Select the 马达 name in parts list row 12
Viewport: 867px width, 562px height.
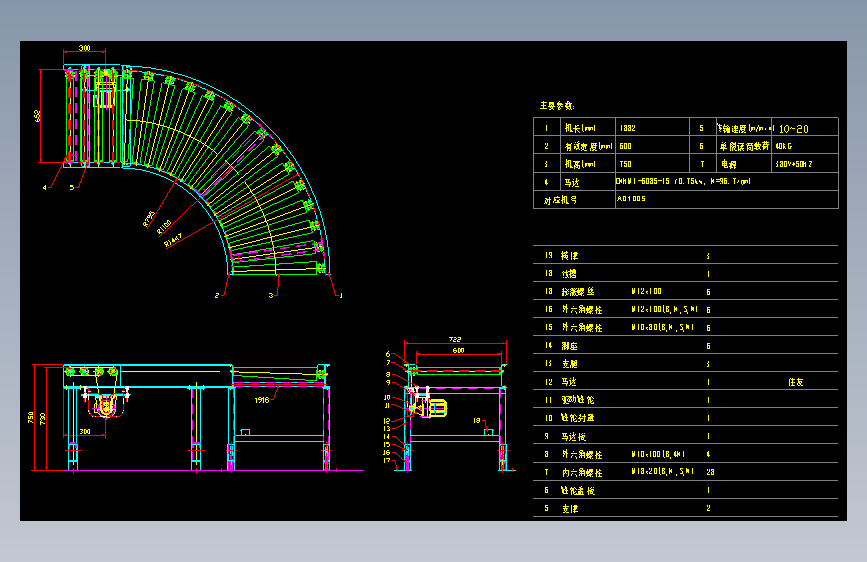click(x=569, y=382)
